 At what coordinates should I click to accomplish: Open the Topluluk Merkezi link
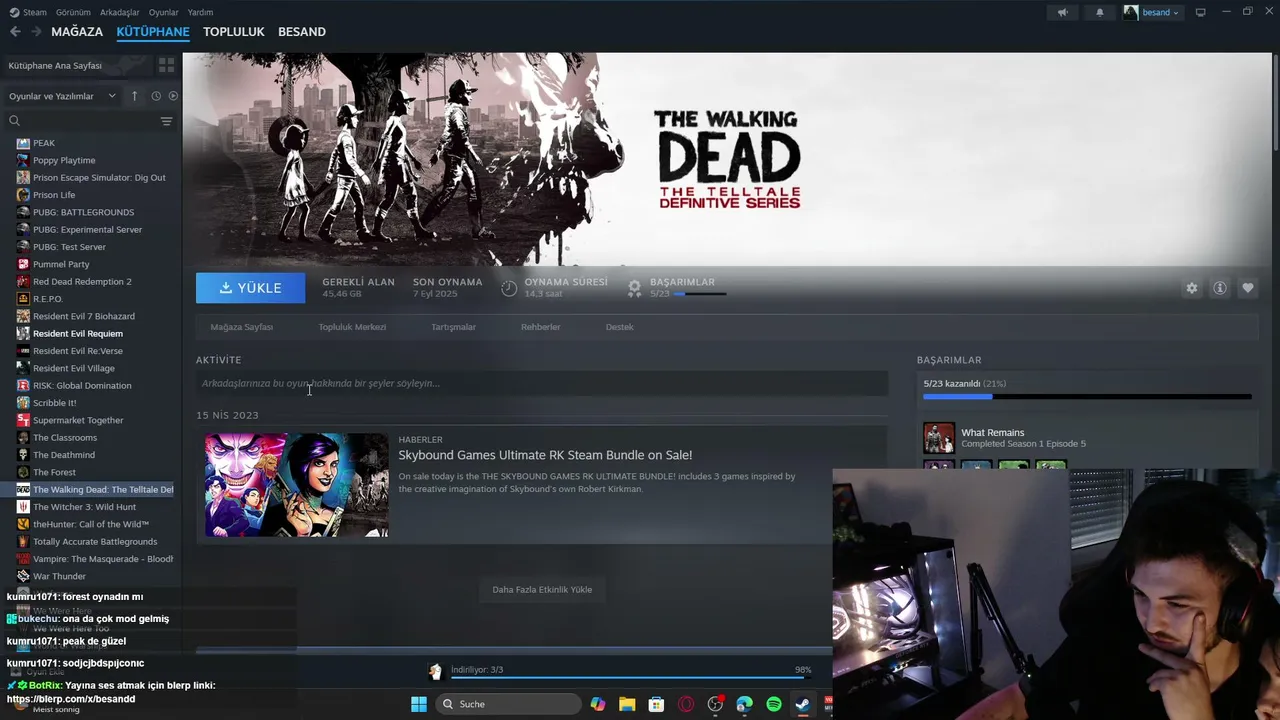tap(352, 327)
